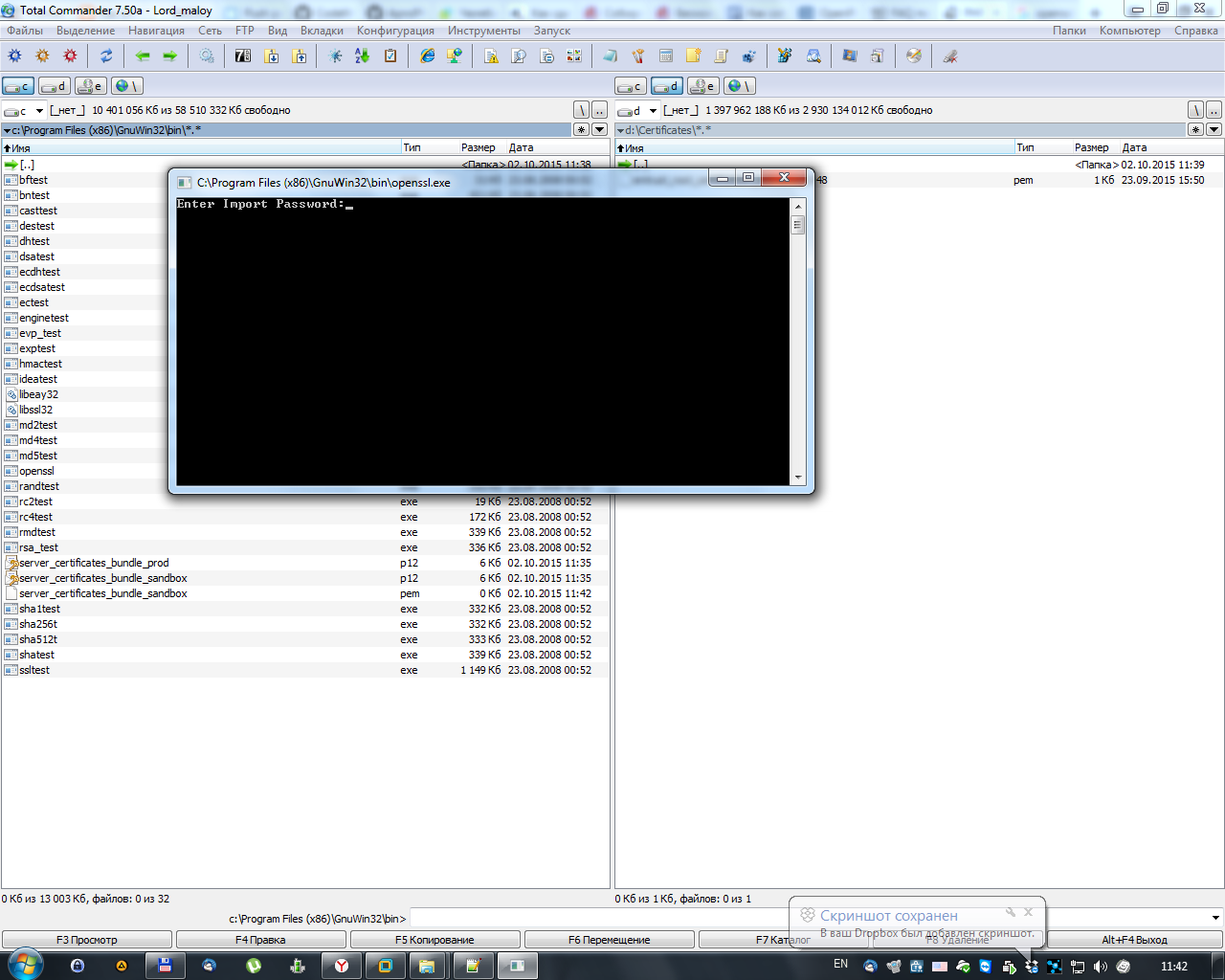Click the CD disc icon in toolbar
Screen dimensions: 1225x980
click(x=914, y=56)
